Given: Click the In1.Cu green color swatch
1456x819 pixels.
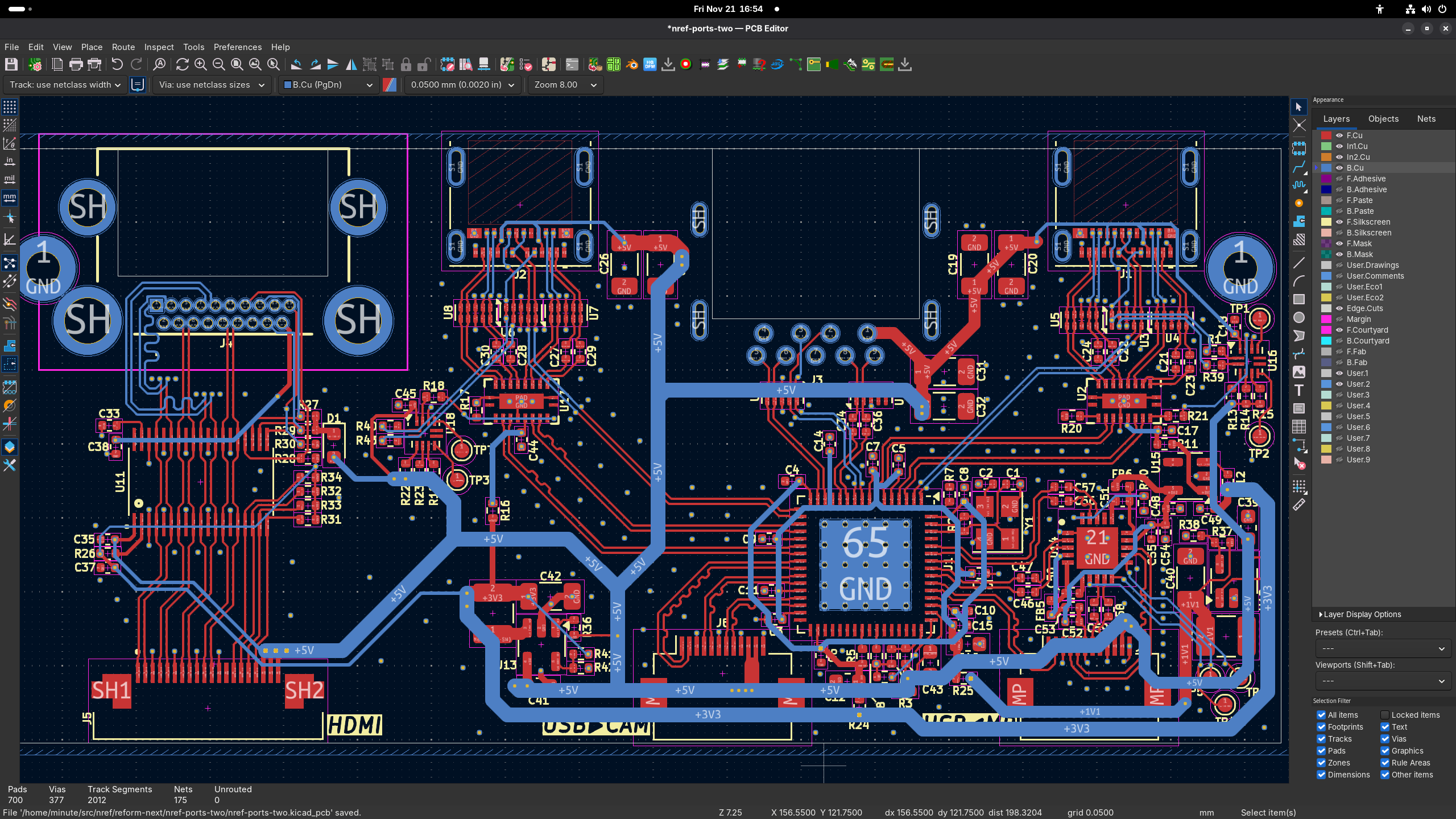Looking at the screenshot, I should pos(1326,146).
